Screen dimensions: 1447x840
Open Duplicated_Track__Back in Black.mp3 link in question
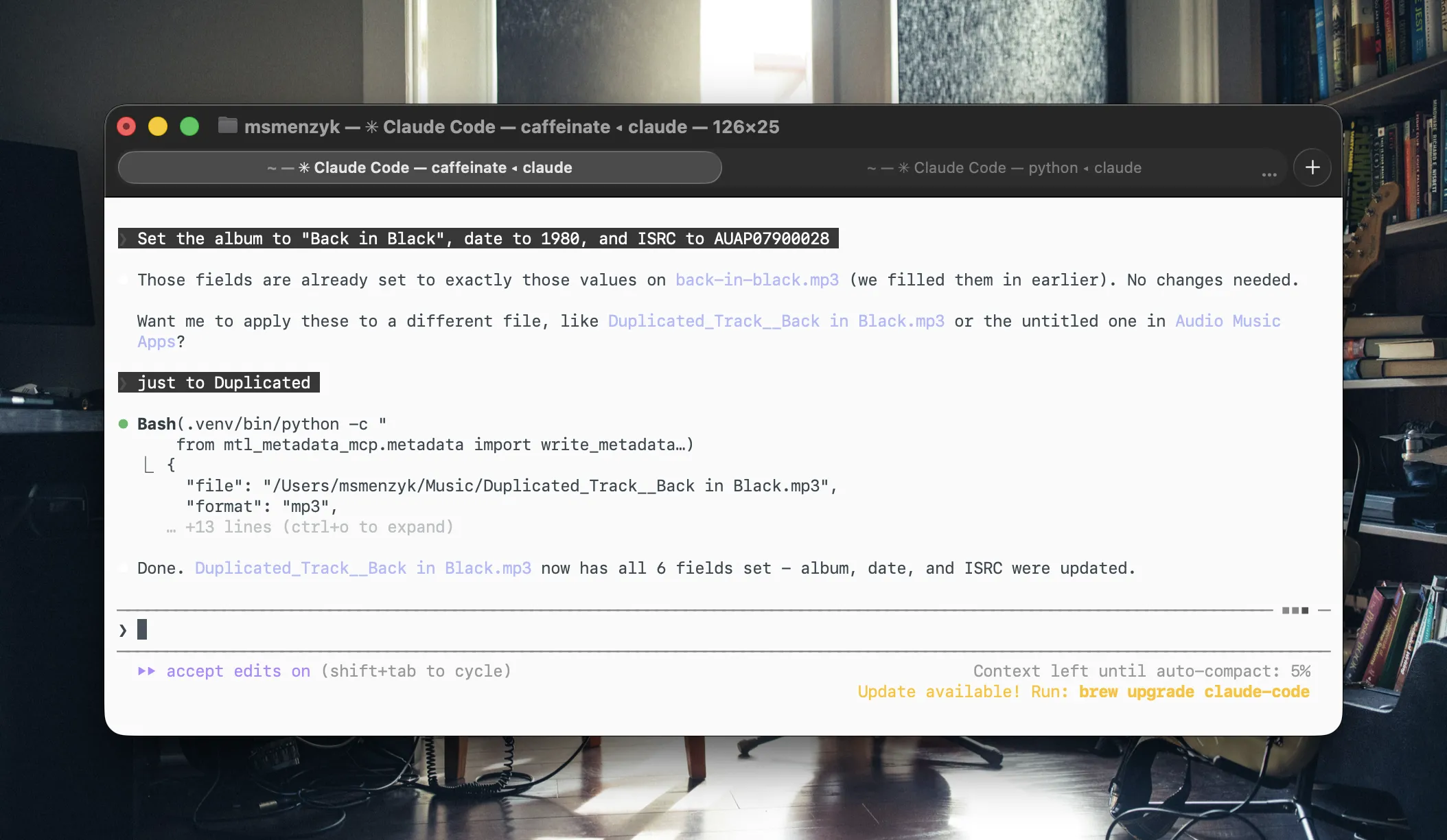click(x=776, y=321)
